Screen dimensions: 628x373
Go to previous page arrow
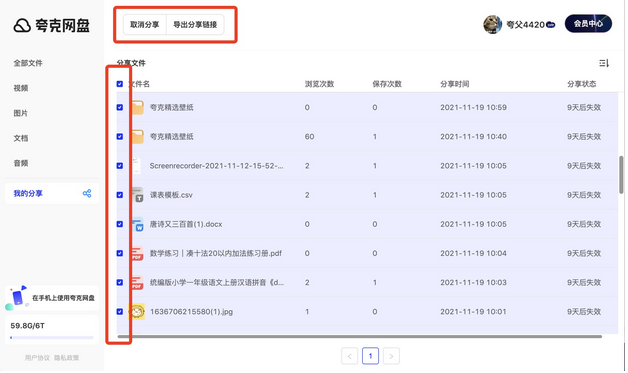[351, 357]
